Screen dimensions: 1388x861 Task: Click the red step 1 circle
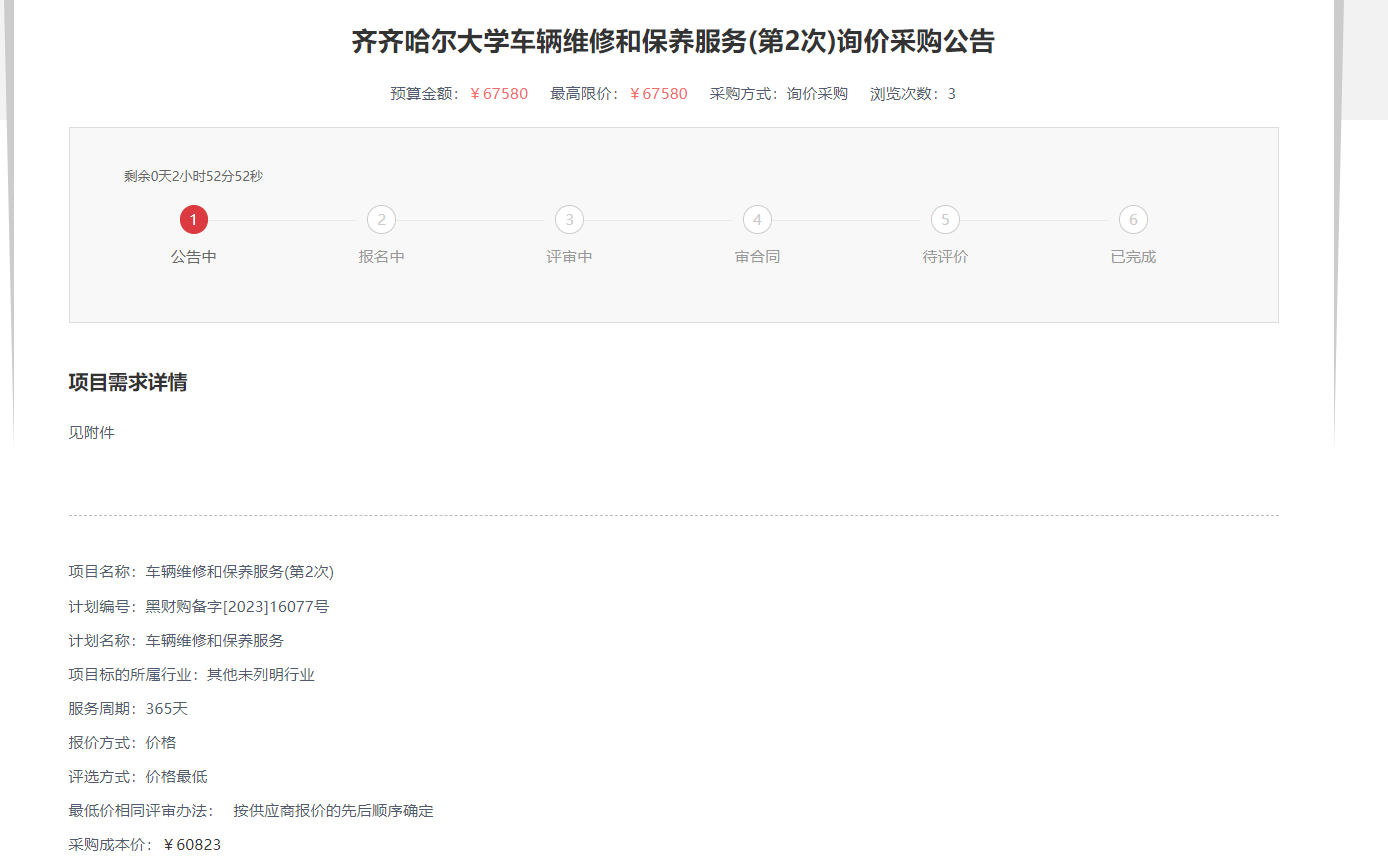coord(194,220)
